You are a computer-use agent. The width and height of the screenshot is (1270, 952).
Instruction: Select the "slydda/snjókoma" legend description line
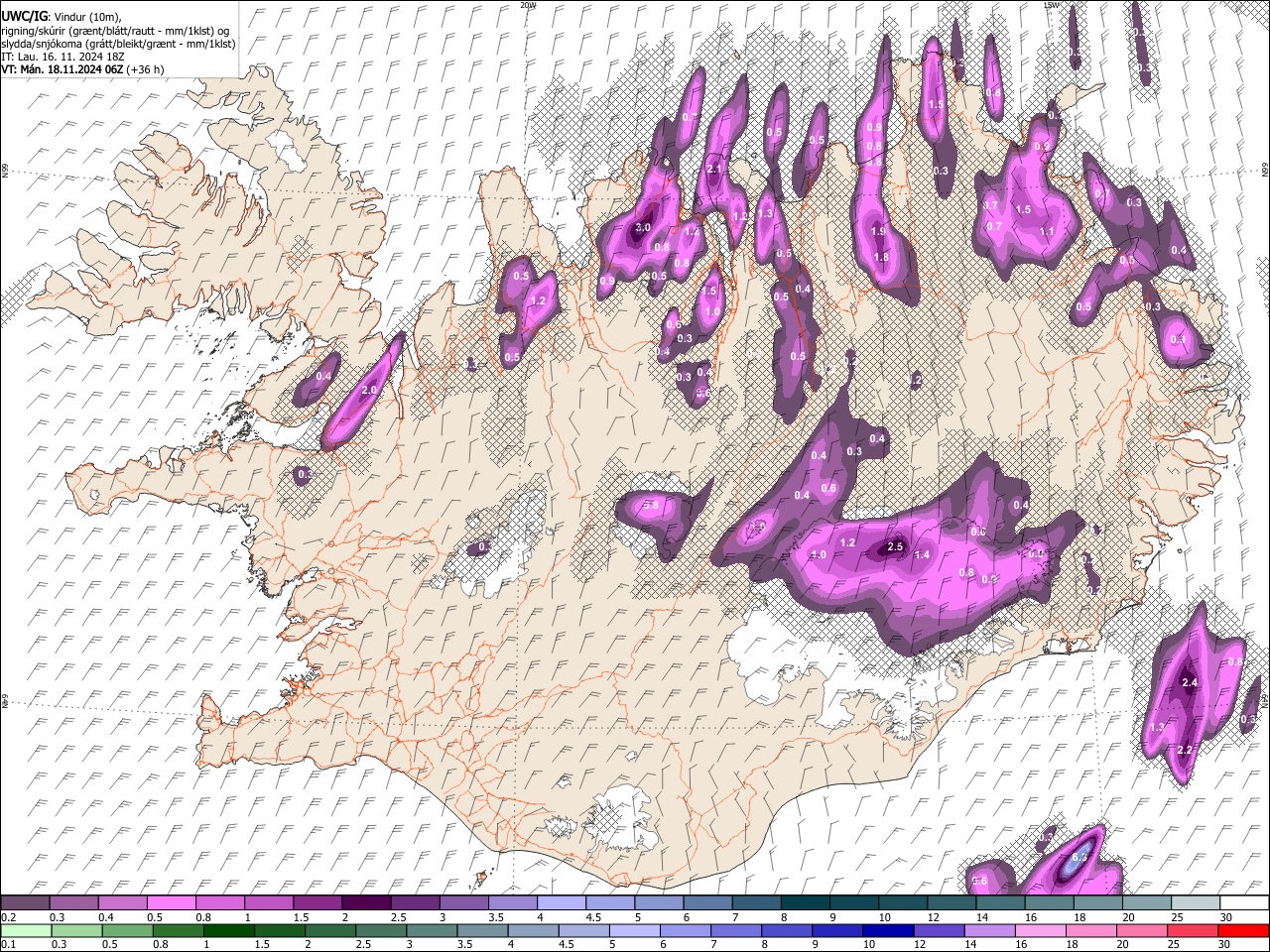tap(118, 44)
